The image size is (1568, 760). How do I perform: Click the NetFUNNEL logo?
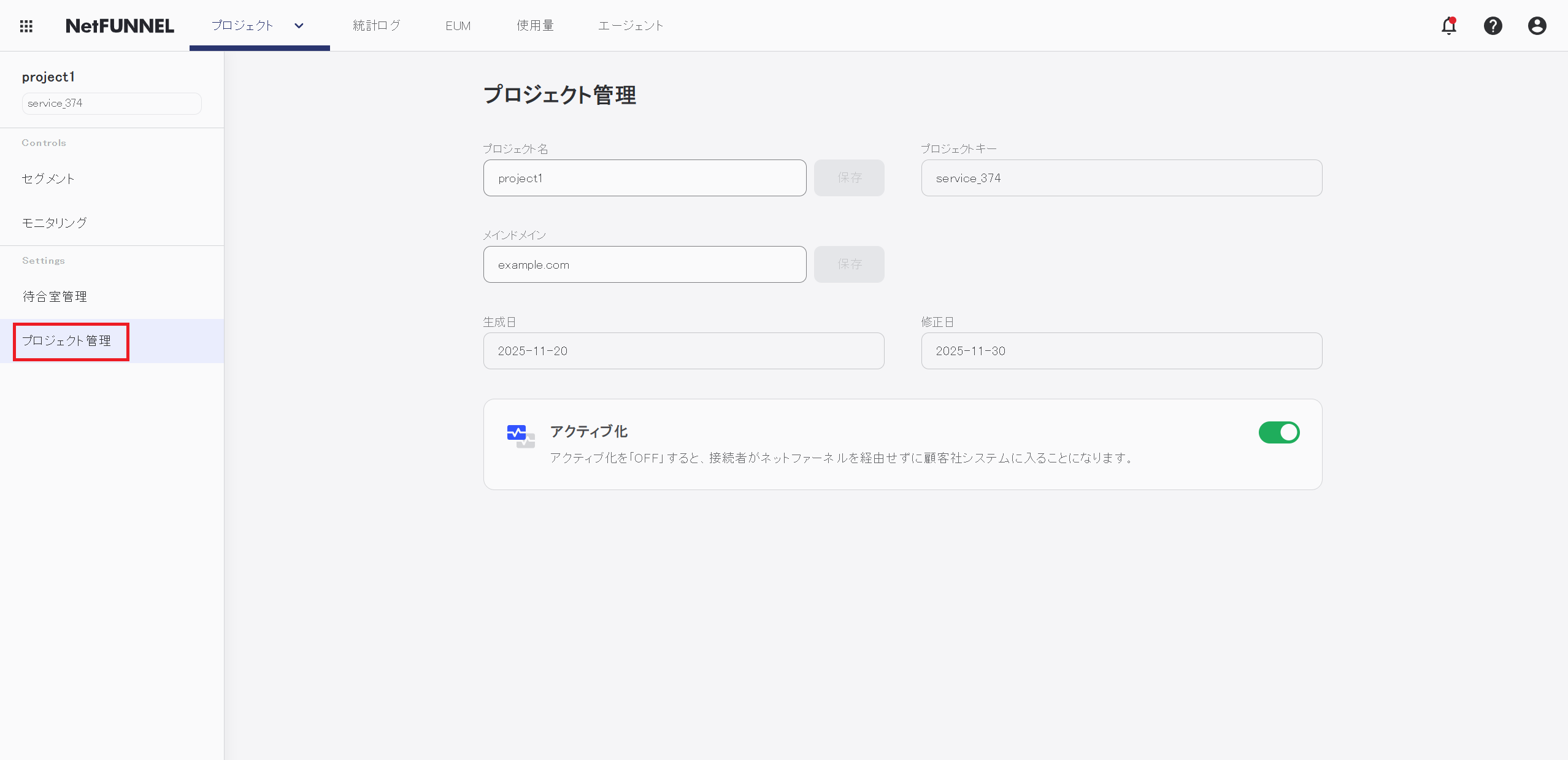point(120,25)
